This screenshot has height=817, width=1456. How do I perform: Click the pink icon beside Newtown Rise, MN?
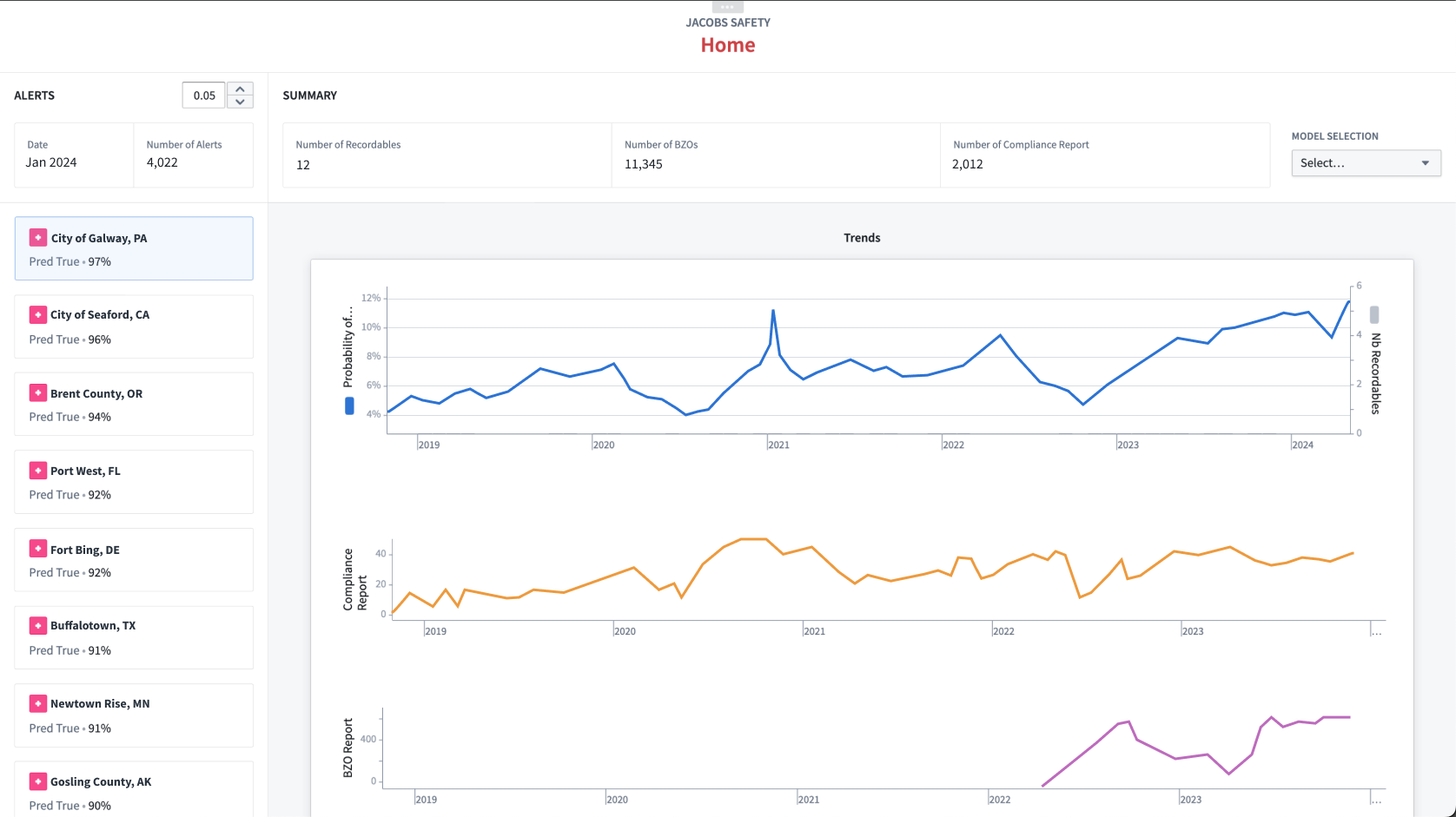(x=38, y=703)
